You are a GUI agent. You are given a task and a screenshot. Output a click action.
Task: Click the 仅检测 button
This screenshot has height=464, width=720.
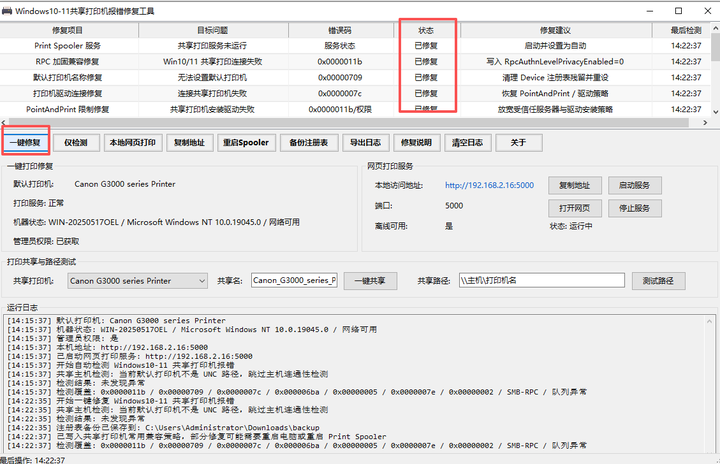point(76,142)
